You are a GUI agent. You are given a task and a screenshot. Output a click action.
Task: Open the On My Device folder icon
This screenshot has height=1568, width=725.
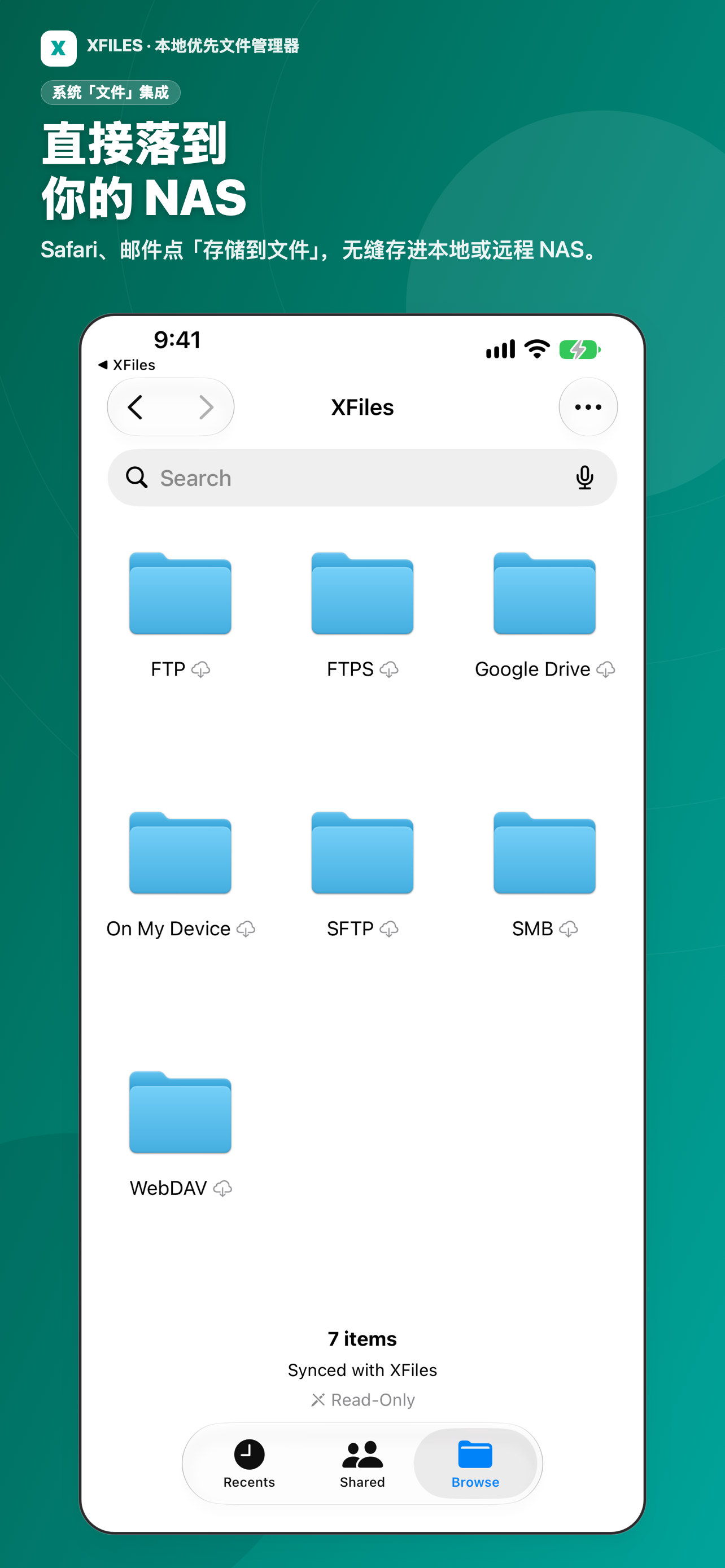coord(180,853)
